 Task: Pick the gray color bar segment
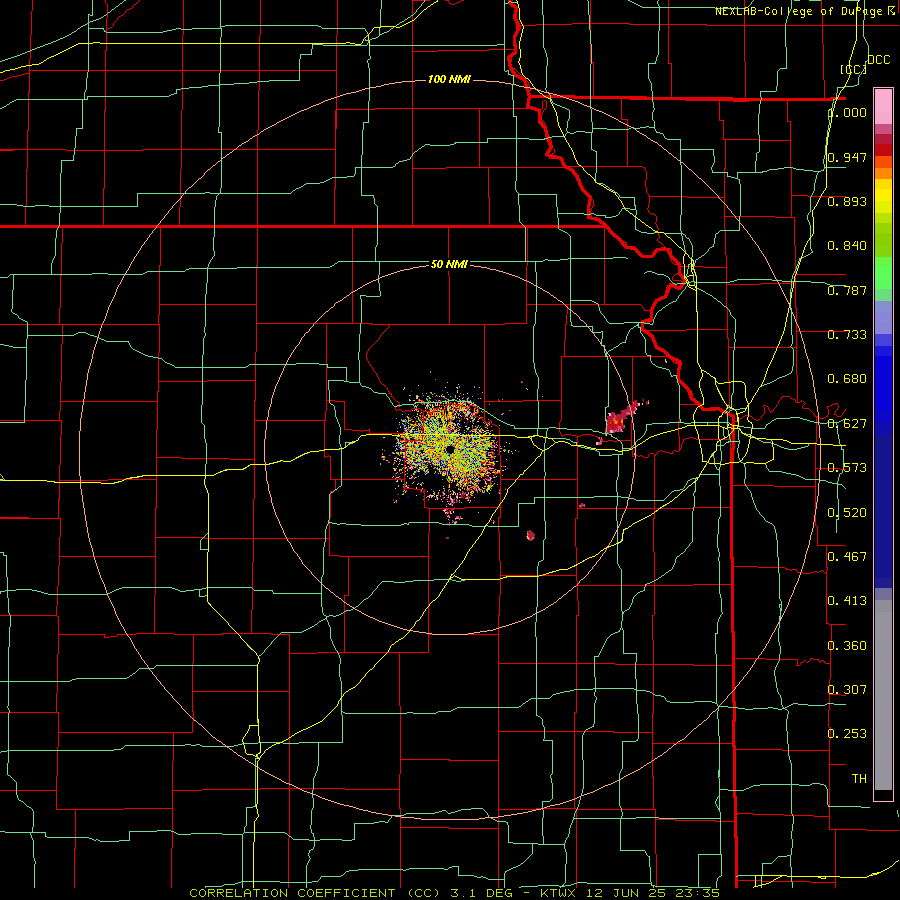883,695
